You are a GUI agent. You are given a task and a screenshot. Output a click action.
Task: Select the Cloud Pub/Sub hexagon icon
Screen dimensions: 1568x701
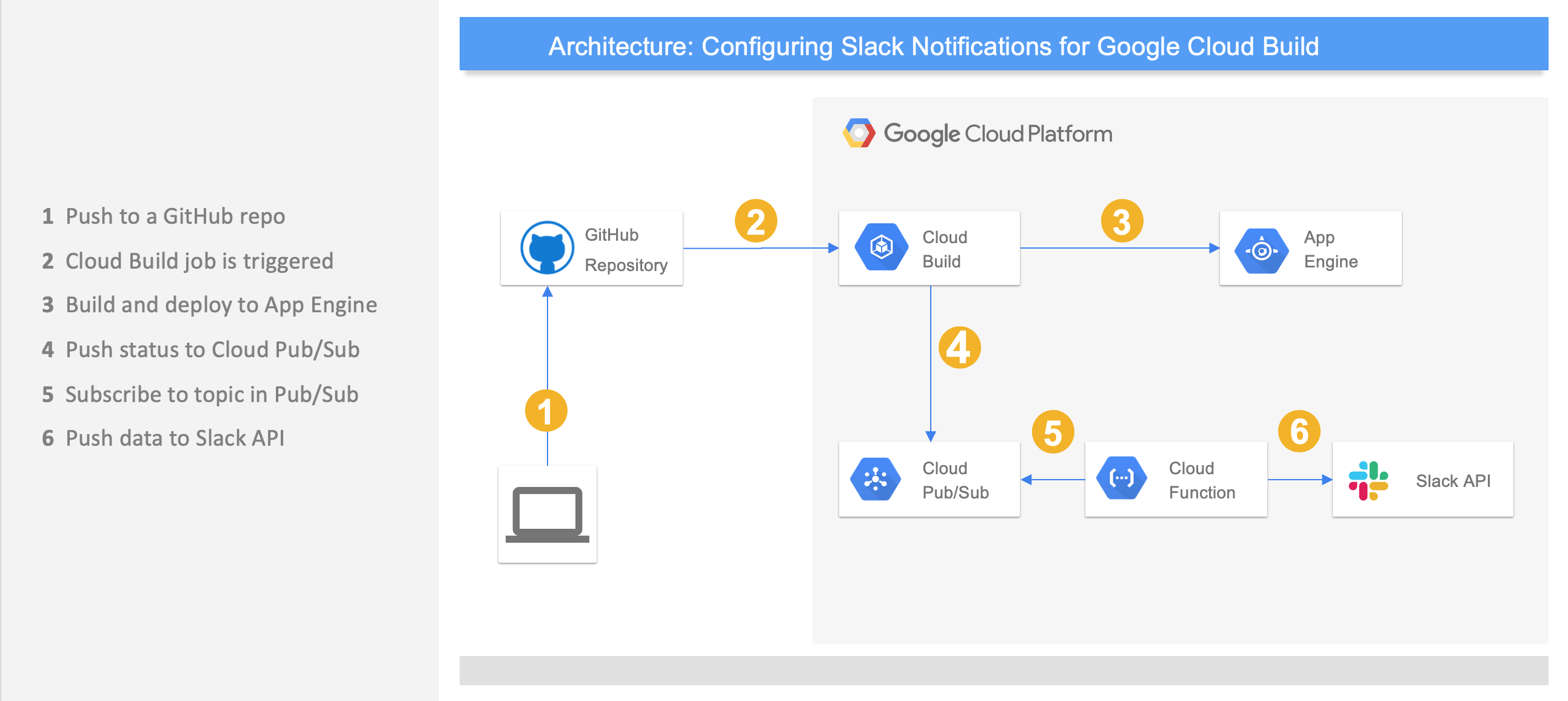coord(876,480)
